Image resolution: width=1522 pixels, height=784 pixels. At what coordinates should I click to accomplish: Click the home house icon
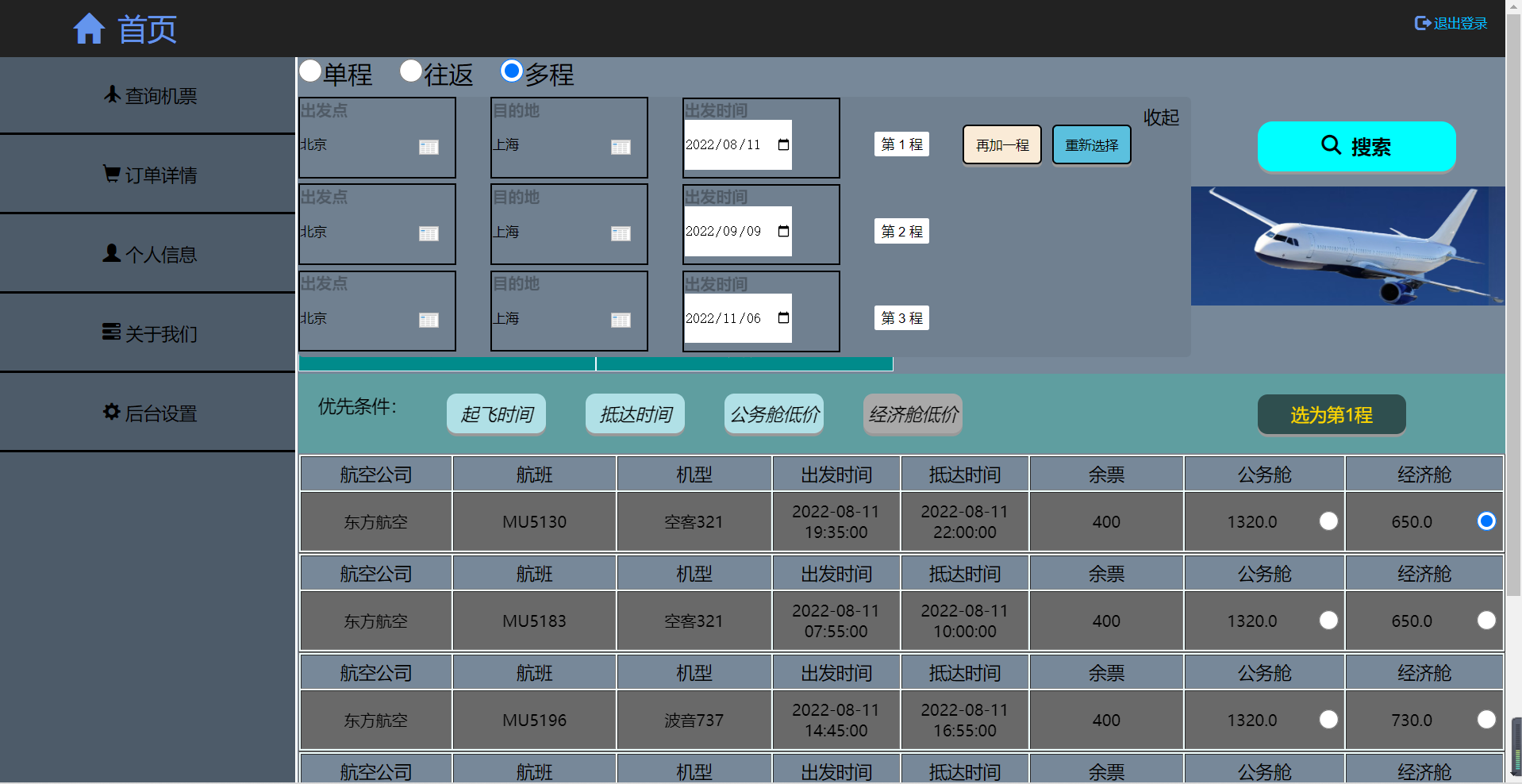tap(89, 29)
